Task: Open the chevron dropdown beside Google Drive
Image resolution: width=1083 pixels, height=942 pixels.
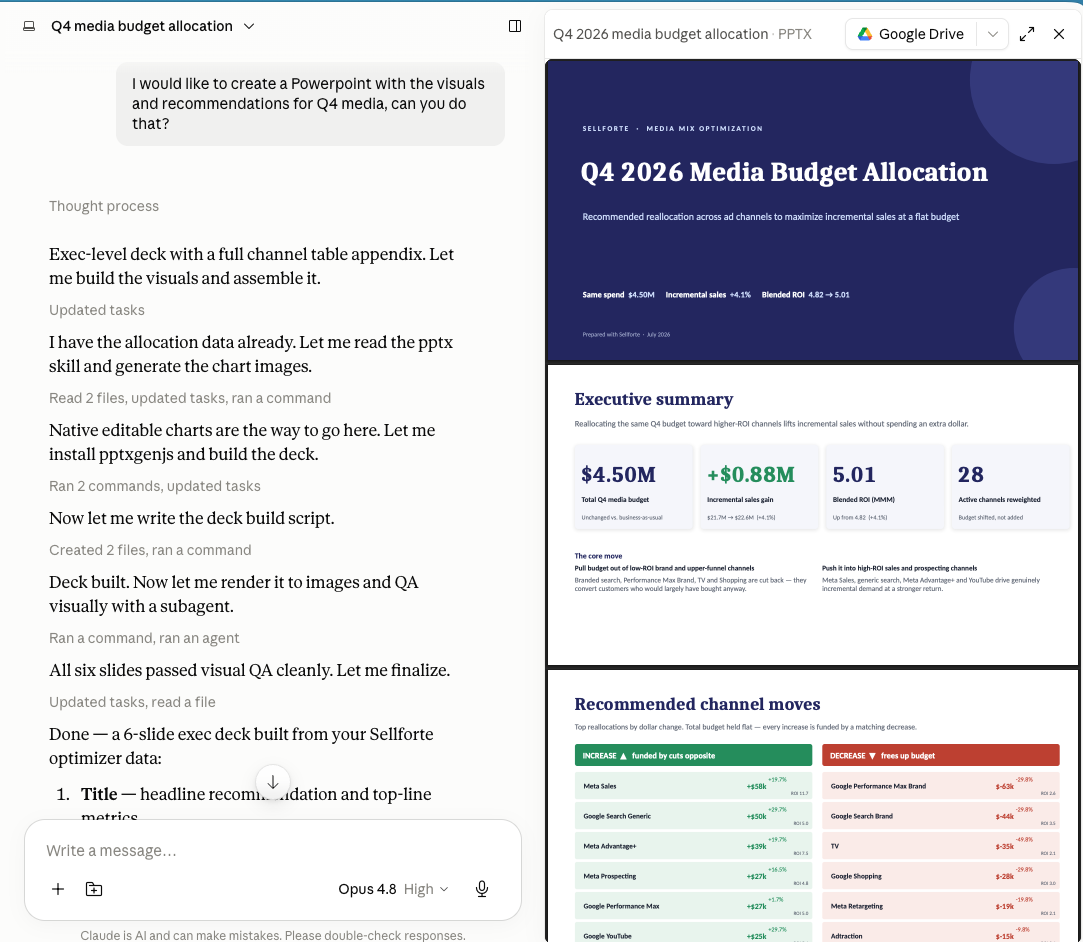Action: [993, 34]
